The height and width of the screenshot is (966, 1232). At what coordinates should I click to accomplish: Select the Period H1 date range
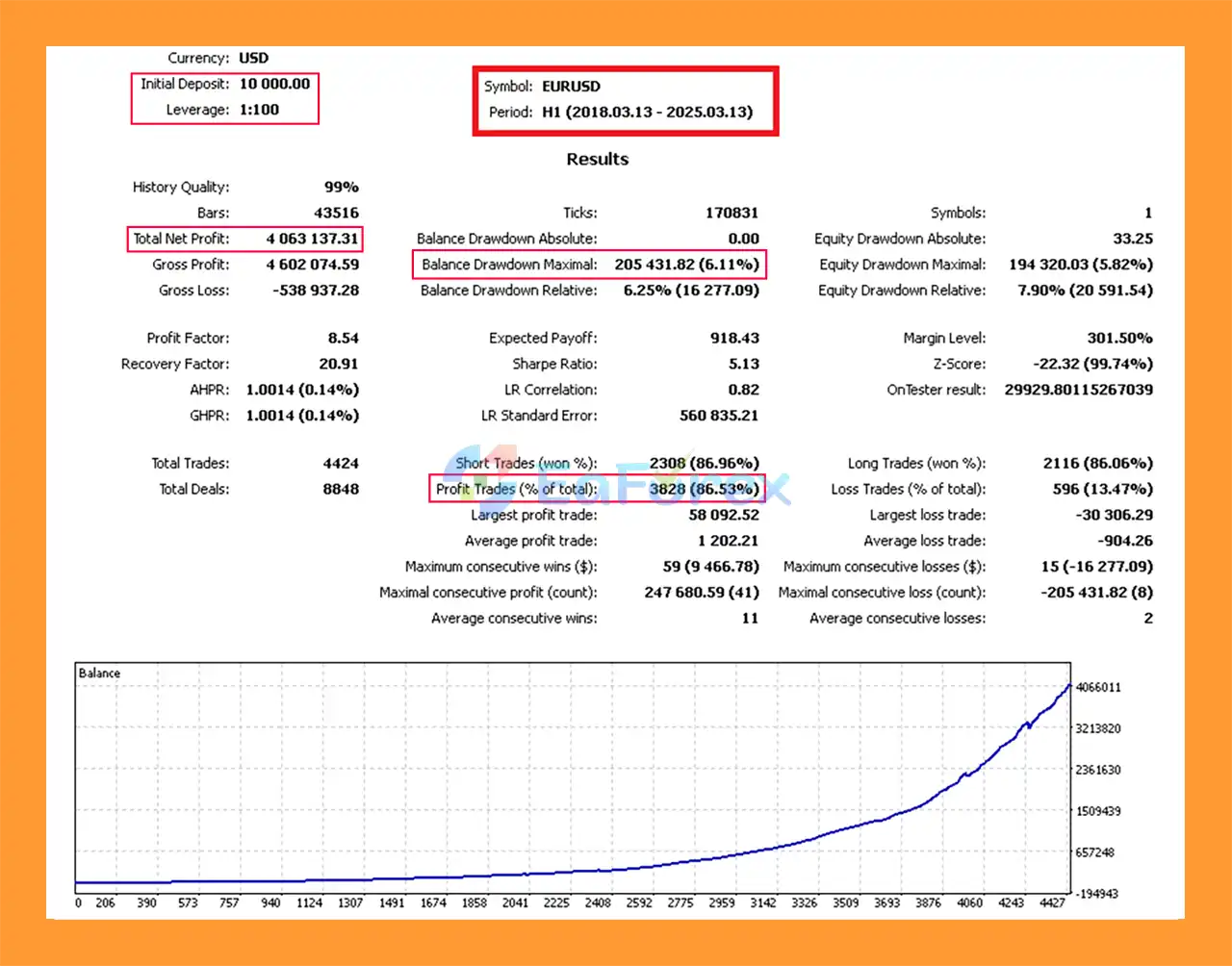point(647,112)
